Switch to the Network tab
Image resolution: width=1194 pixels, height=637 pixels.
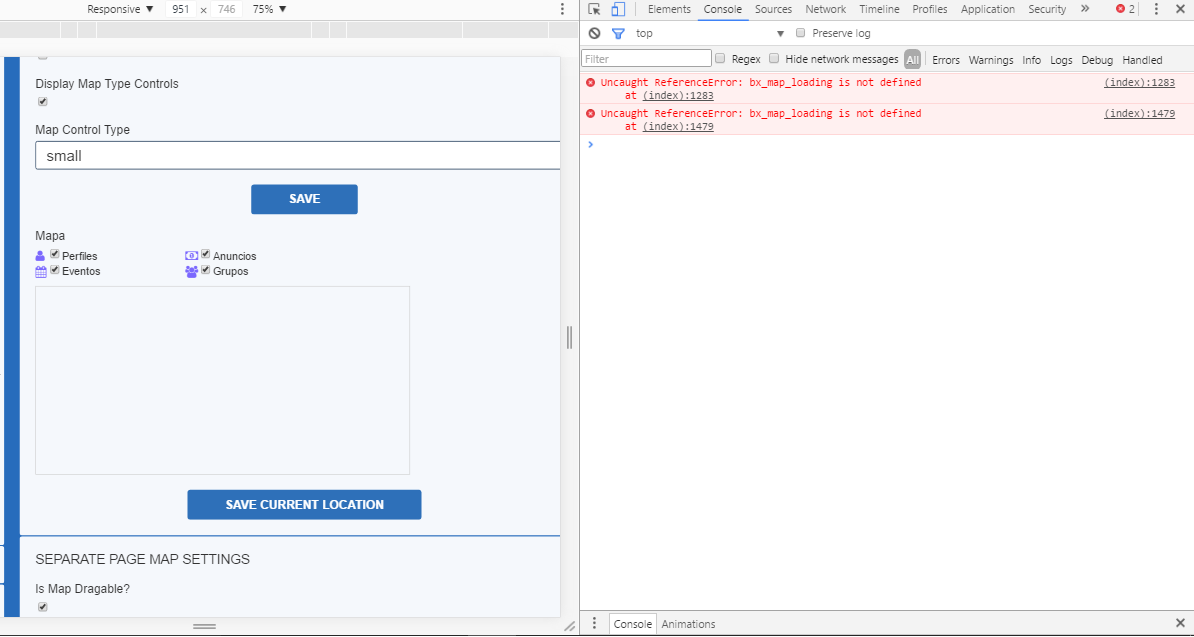(825, 9)
